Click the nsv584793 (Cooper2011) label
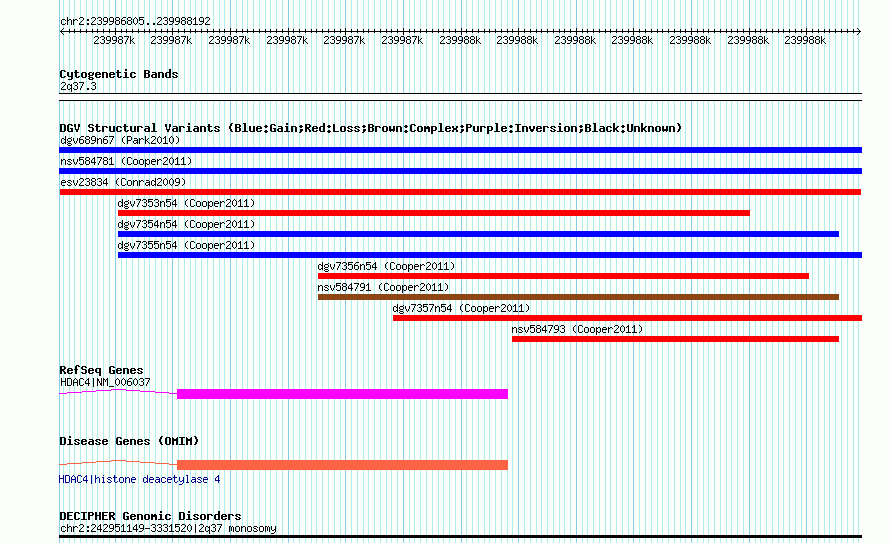Screen dimensions: 890x543 [577, 329]
